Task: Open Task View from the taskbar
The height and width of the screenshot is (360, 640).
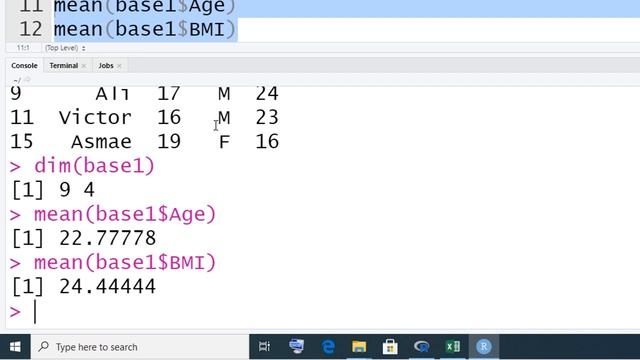Action: click(264, 347)
